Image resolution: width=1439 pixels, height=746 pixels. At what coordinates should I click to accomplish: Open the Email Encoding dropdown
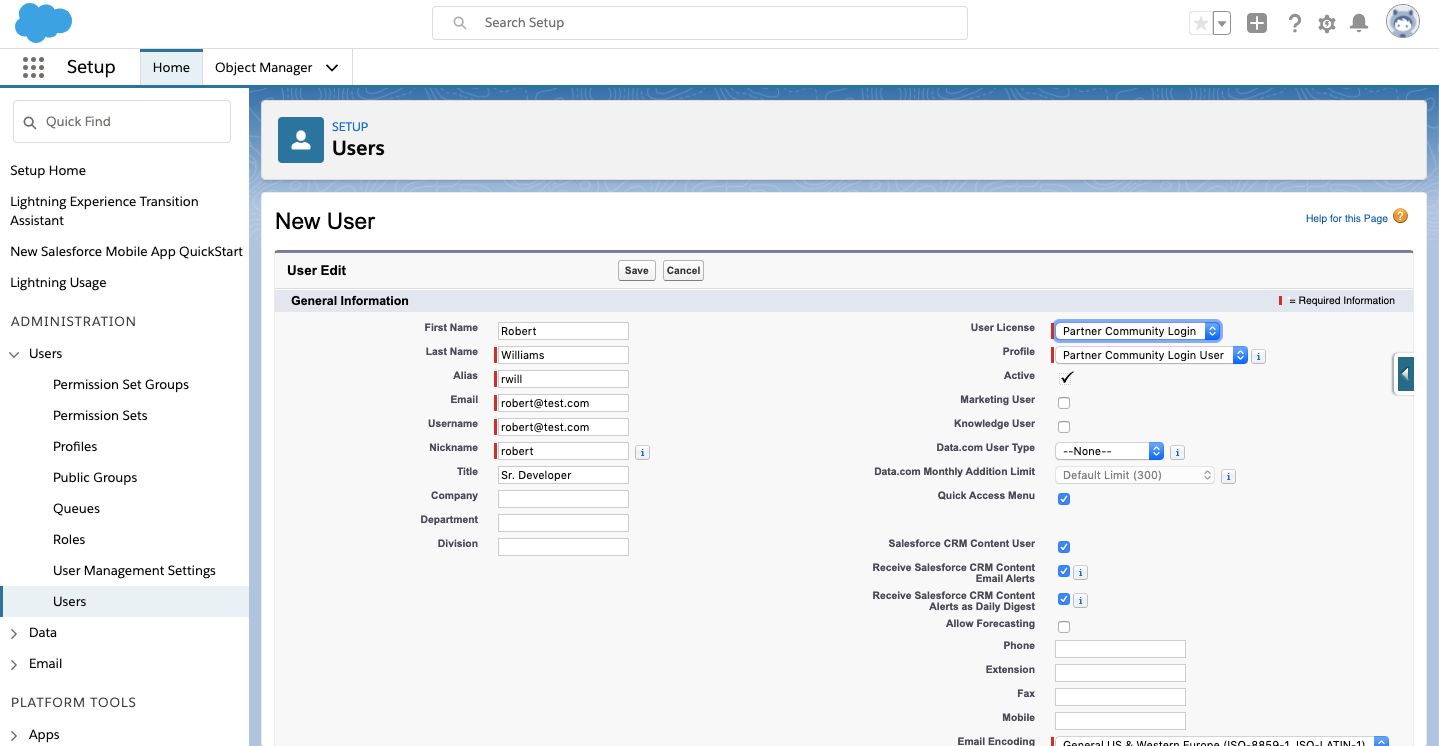[x=1222, y=742]
